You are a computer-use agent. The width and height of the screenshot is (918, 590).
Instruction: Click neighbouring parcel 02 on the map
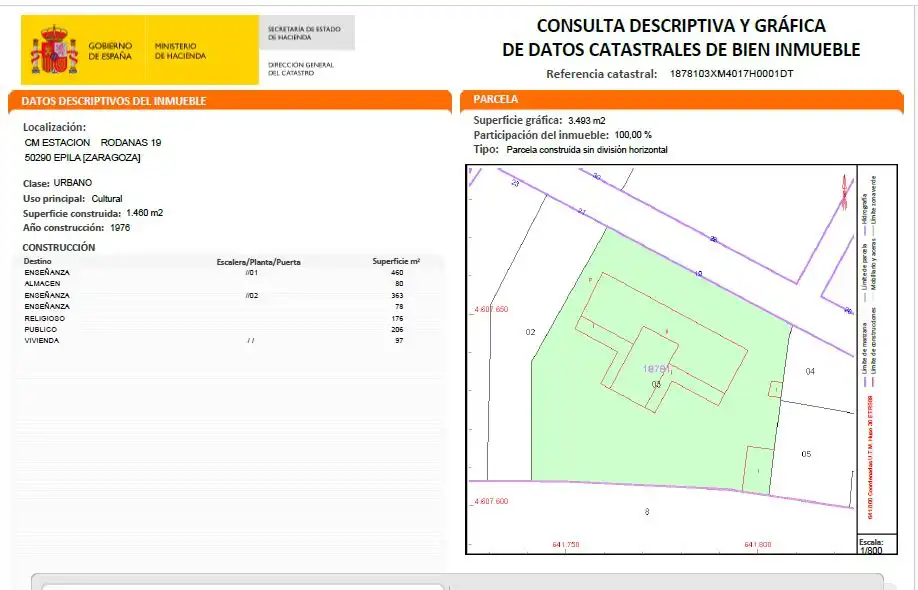[530, 332]
